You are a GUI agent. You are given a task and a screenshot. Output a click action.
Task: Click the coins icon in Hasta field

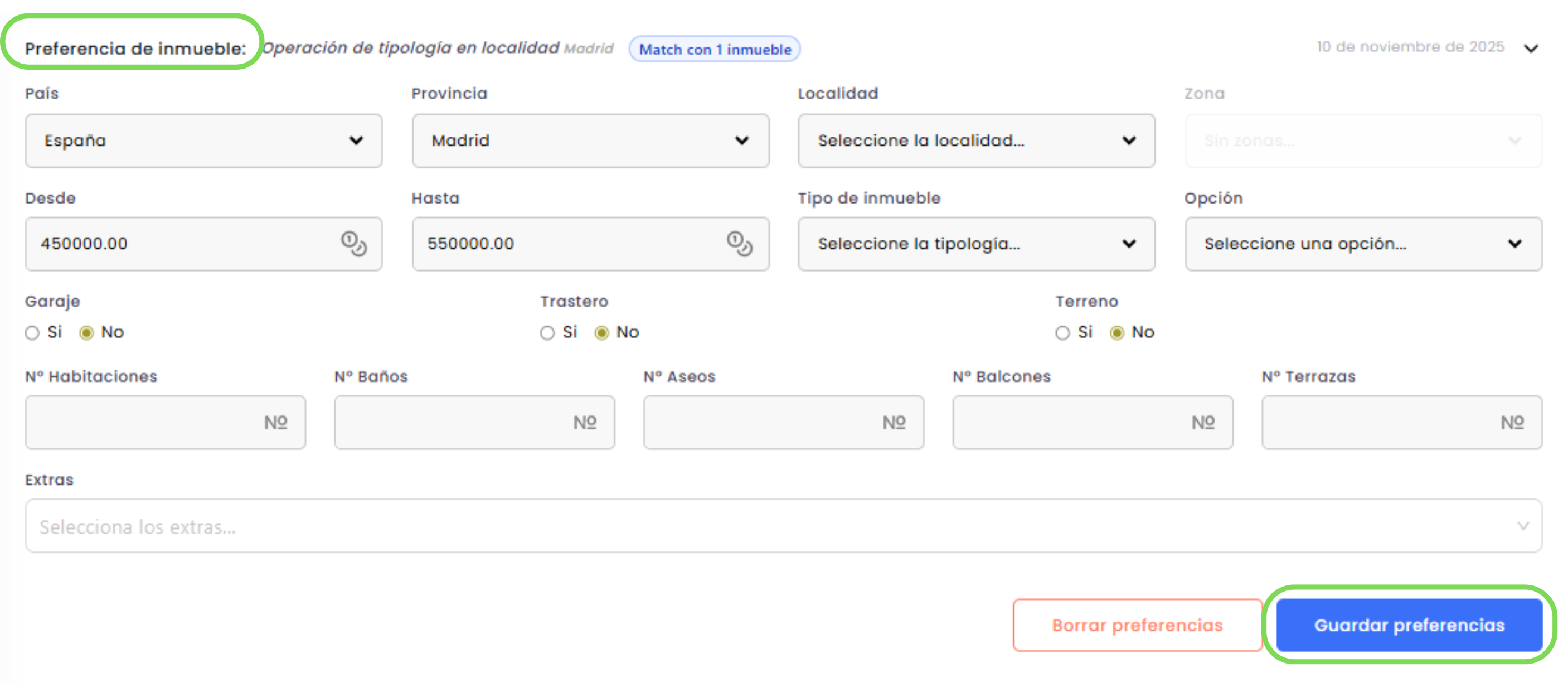(x=740, y=244)
